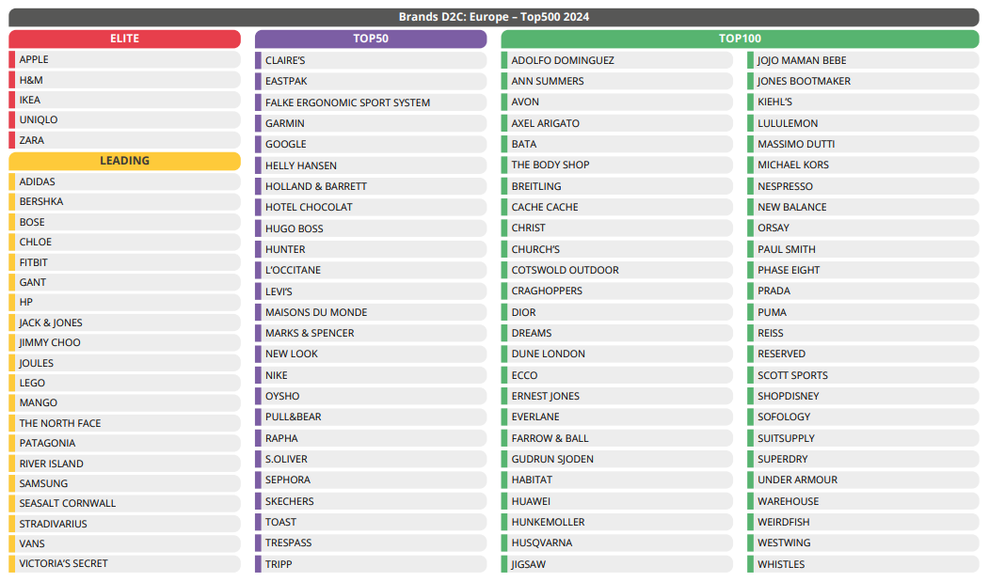
Task: Click the UNDER ARMOUR brand row
Action: click(863, 480)
